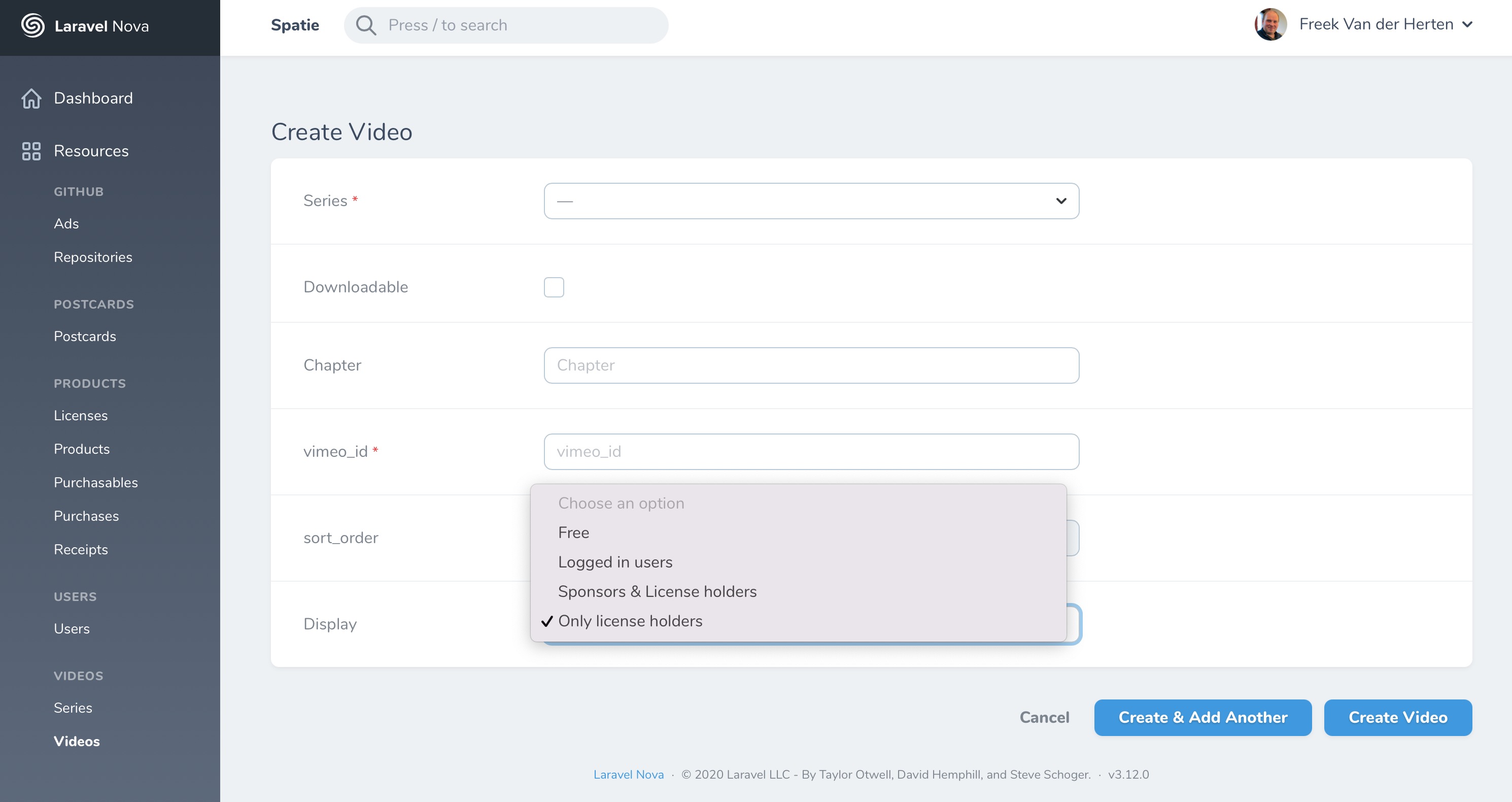This screenshot has height=802, width=1512.
Task: Focus the Chapter input field
Action: [811, 365]
